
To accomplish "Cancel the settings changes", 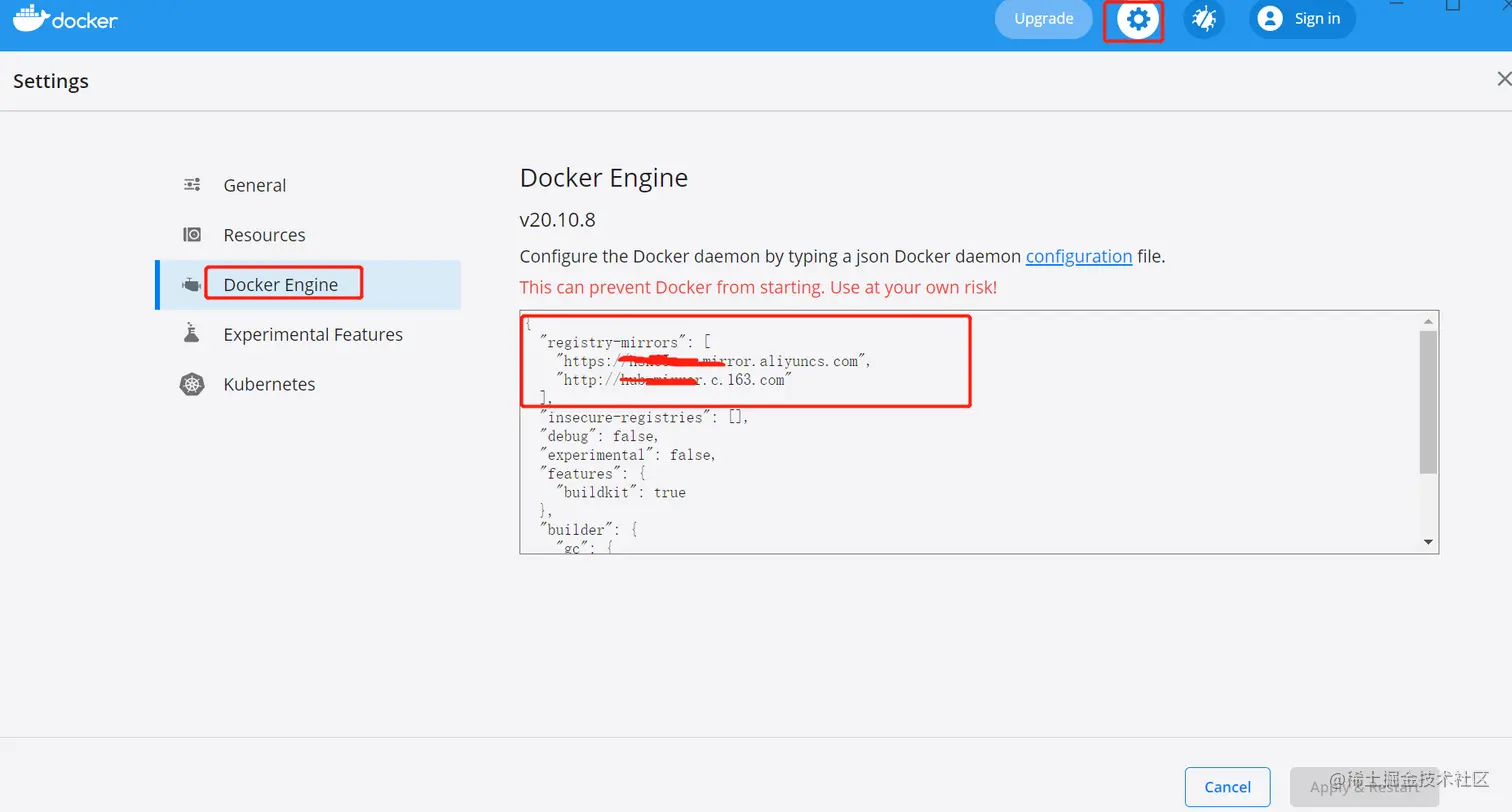I will [x=1227, y=787].
